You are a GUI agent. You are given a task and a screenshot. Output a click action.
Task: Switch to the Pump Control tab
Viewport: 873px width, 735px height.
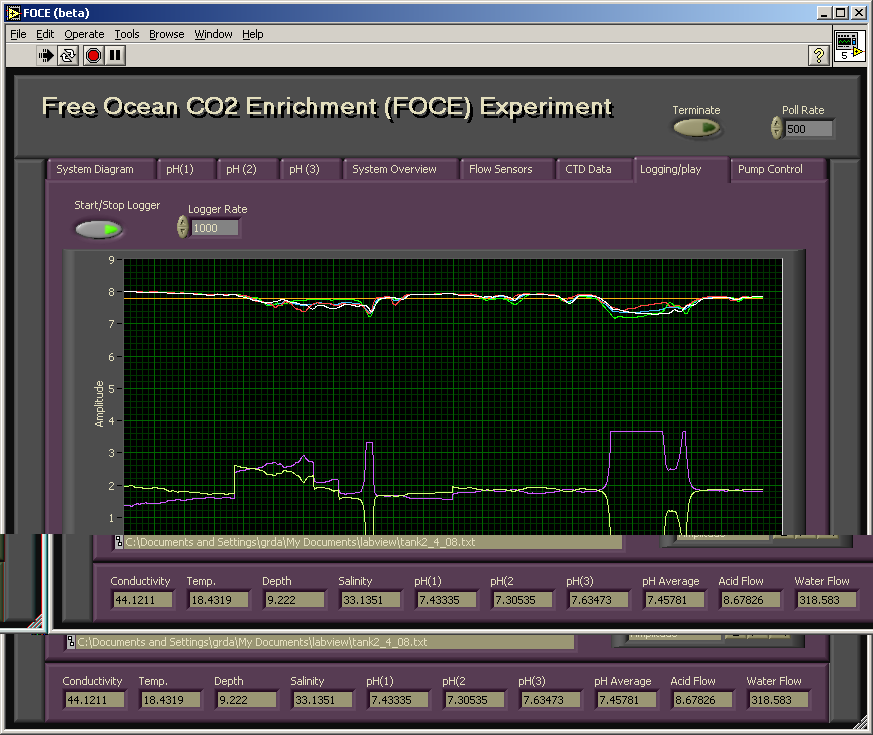tap(776, 169)
